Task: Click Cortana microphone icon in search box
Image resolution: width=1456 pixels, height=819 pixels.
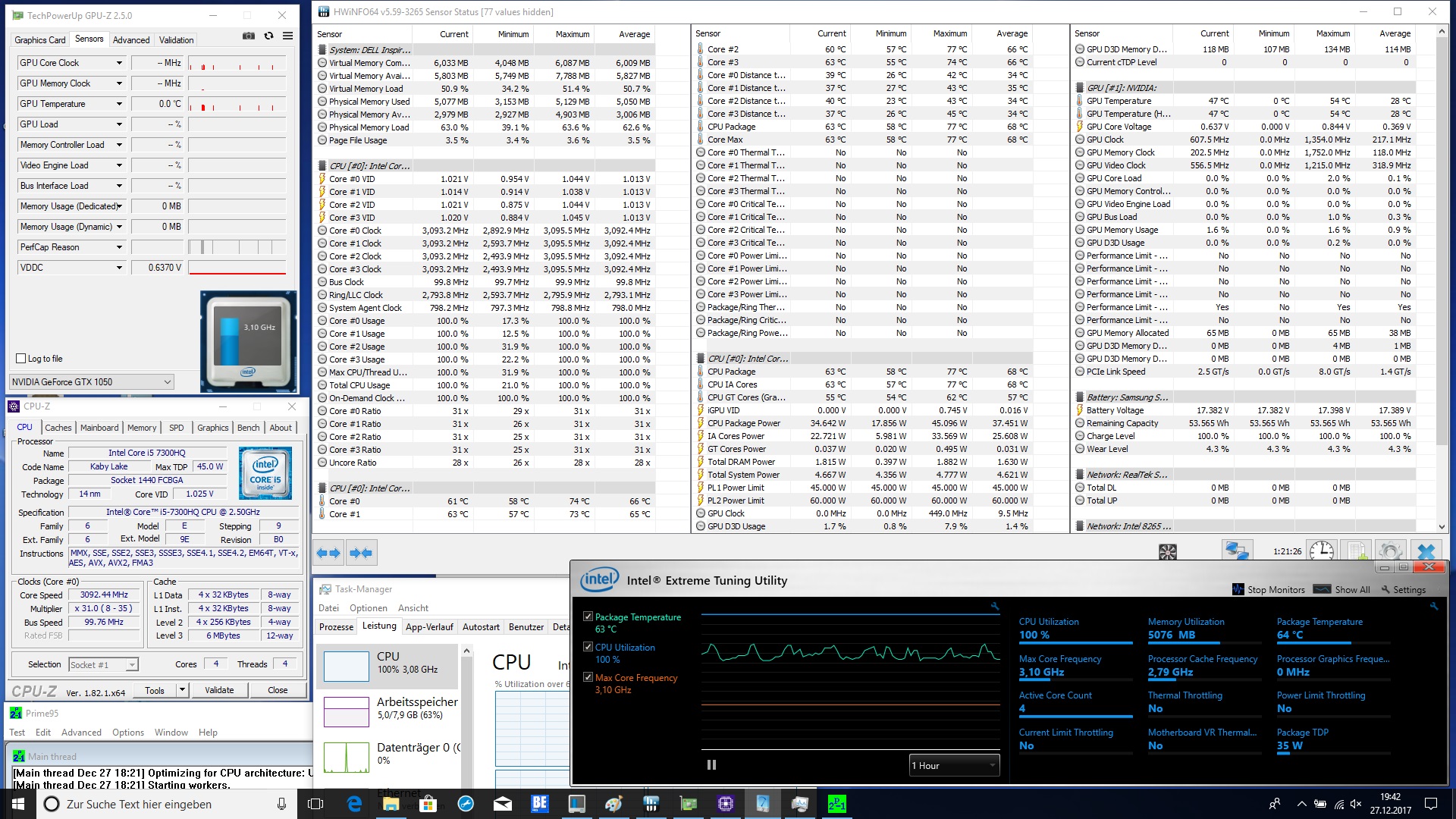Action: pyautogui.click(x=281, y=804)
